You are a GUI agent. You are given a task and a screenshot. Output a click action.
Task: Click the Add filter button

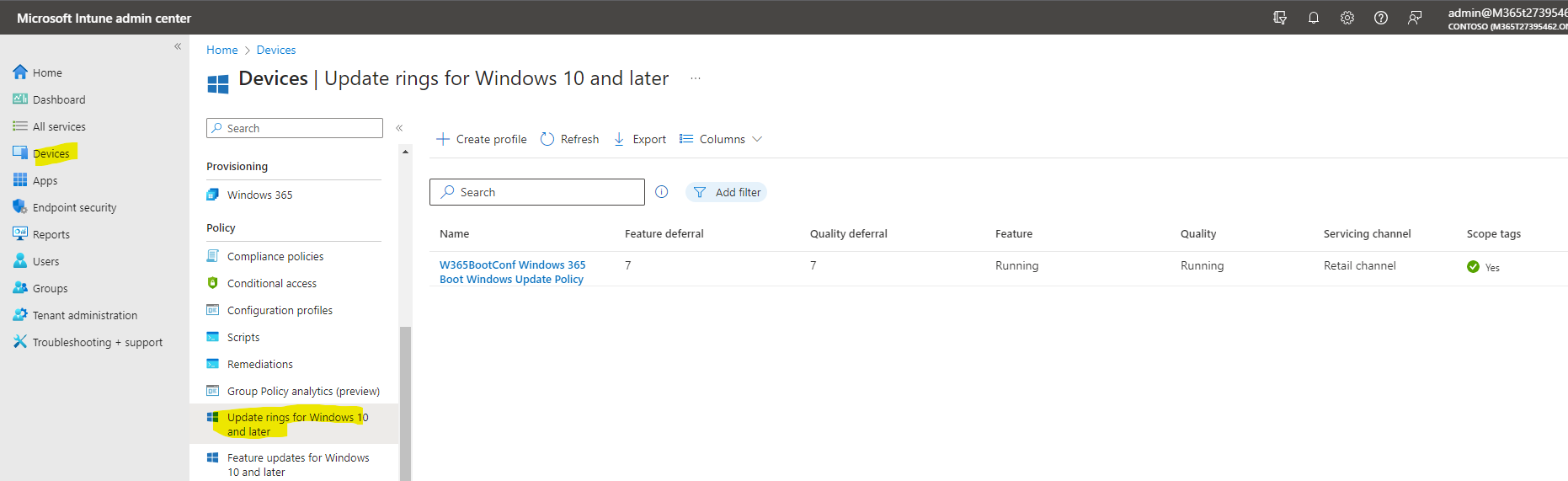coord(726,192)
